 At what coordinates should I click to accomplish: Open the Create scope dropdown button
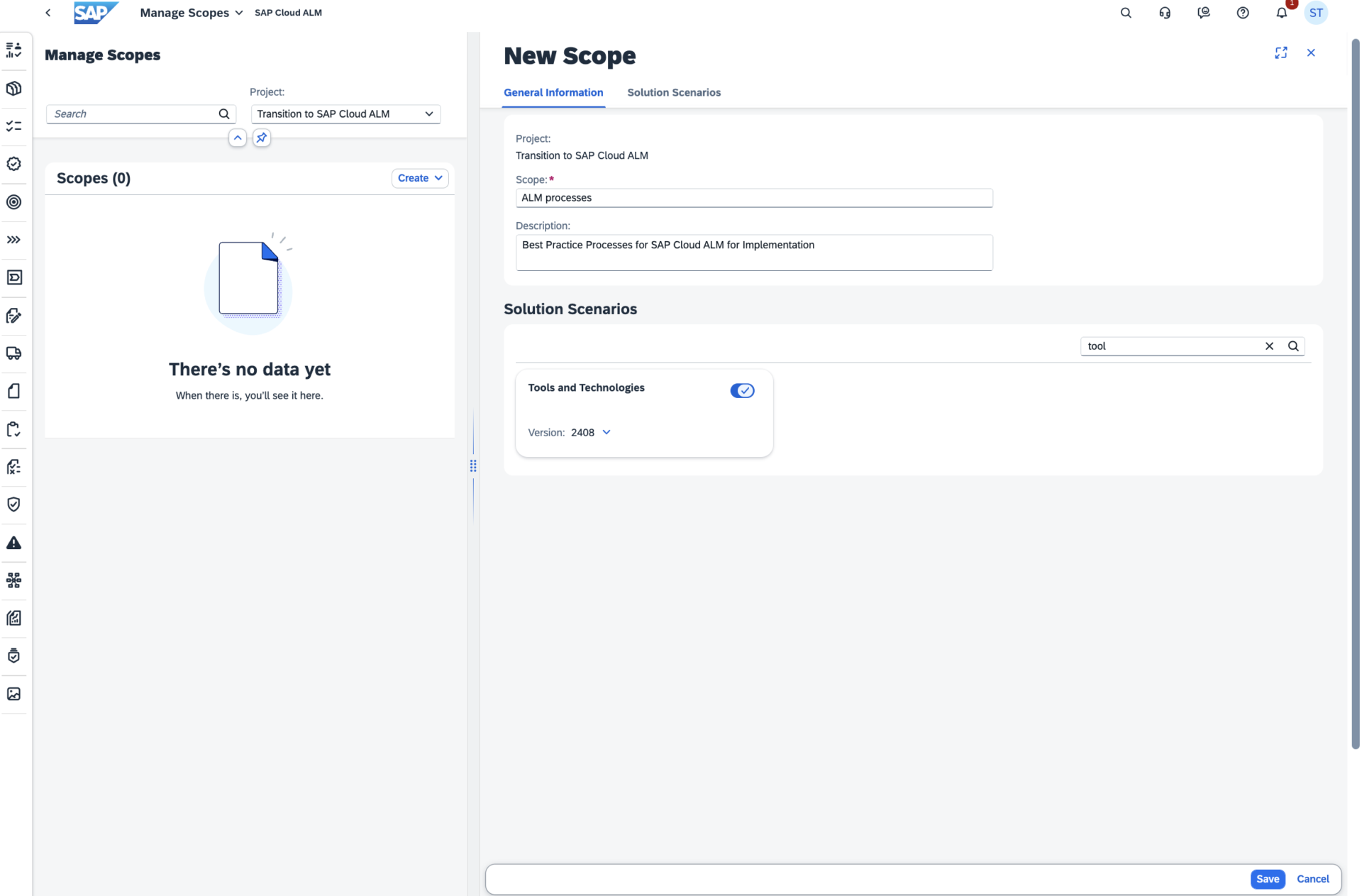click(420, 178)
